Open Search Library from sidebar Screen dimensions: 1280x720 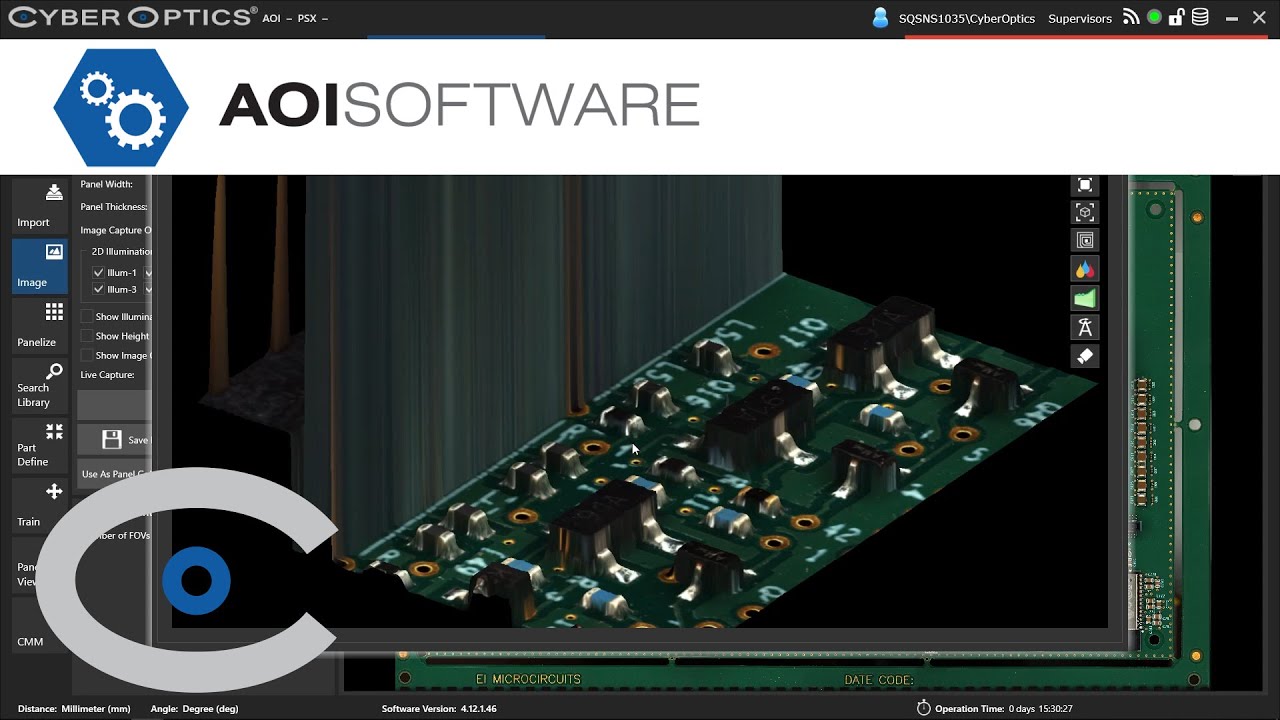(39, 385)
